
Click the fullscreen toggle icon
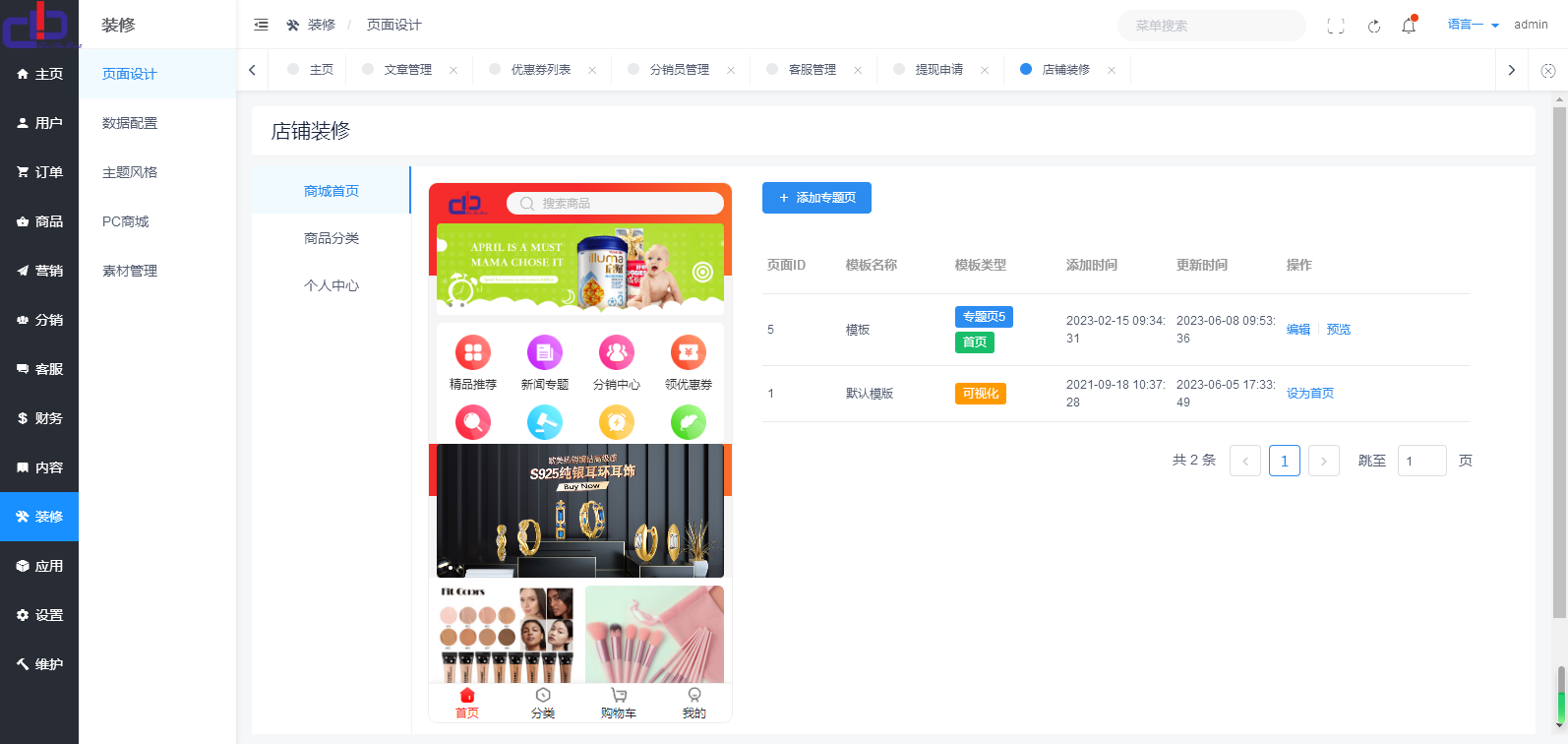1336,26
